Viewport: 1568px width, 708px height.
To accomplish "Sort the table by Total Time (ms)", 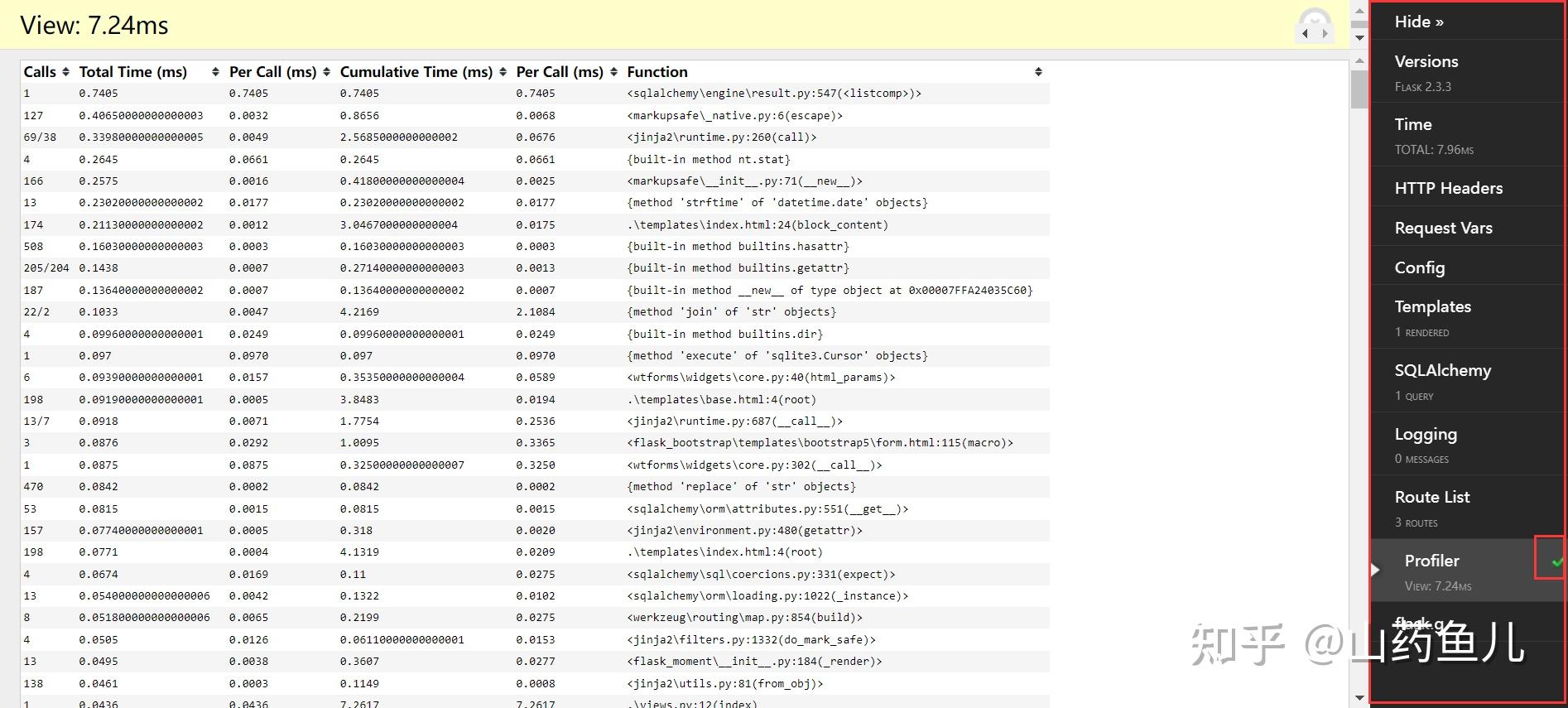I will pos(215,72).
